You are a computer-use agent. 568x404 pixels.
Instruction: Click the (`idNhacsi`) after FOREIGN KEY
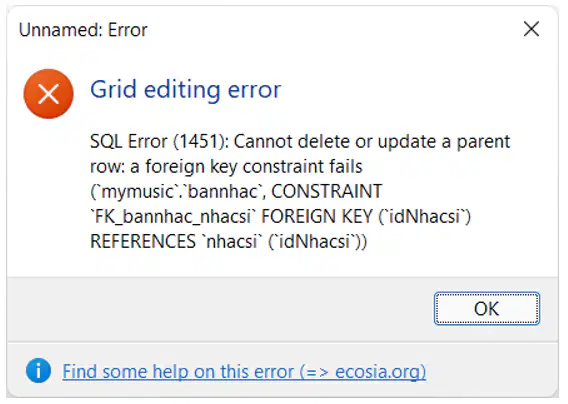click(x=425, y=217)
